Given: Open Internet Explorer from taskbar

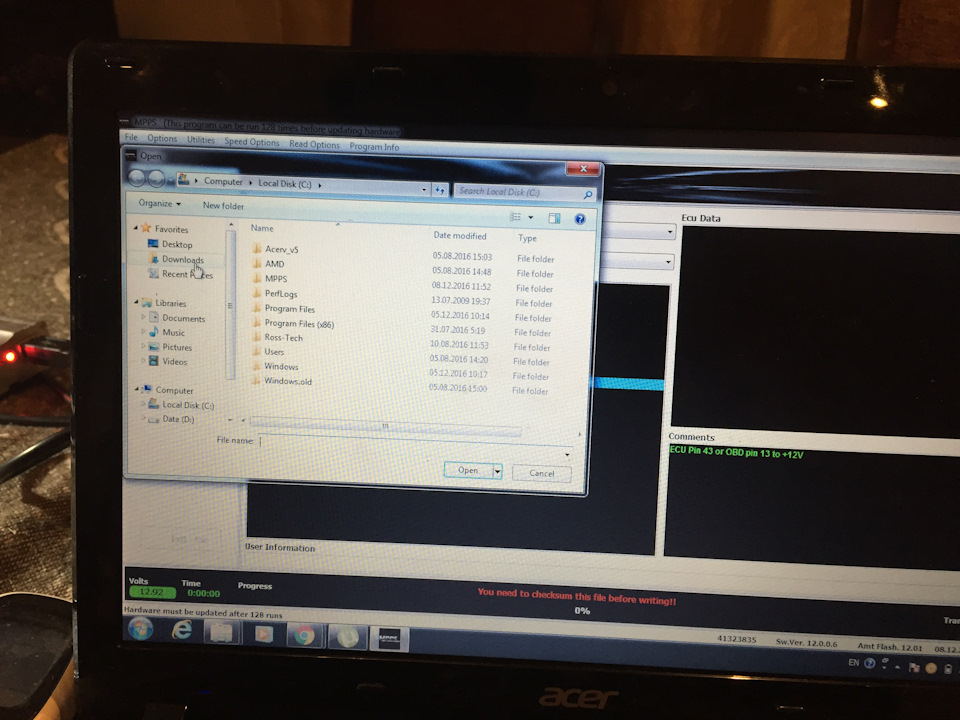Looking at the screenshot, I should click(x=181, y=630).
